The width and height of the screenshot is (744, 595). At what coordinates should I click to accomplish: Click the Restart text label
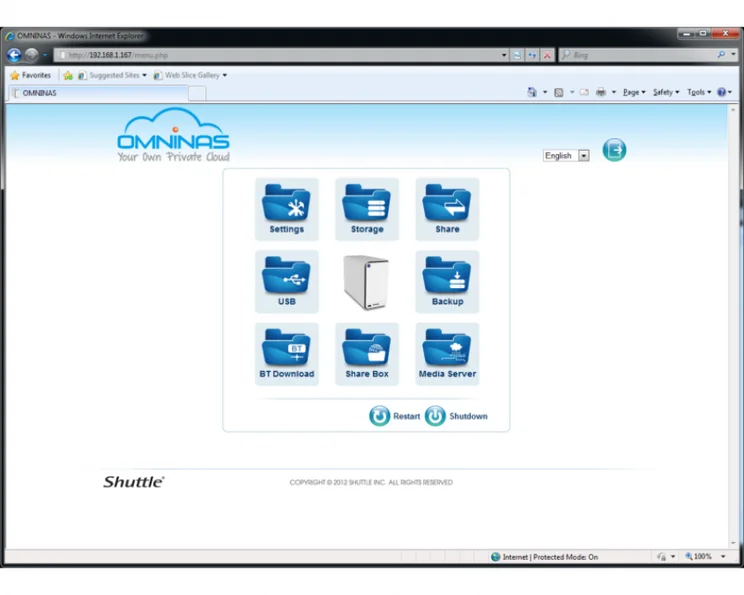(407, 416)
